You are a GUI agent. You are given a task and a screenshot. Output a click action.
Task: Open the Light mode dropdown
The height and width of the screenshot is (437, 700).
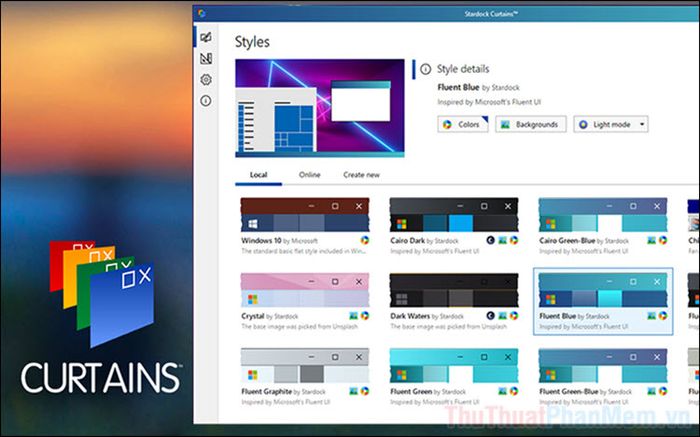611,124
